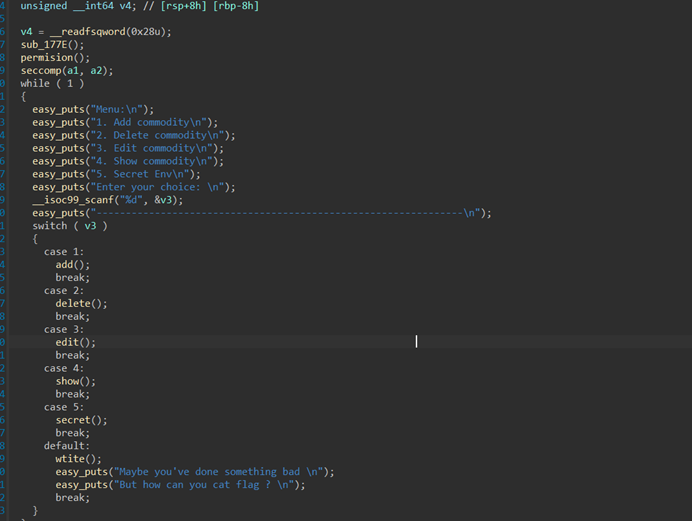Click the switch ( v3 ) statement
Viewport: 692px width, 521px height.
70,226
